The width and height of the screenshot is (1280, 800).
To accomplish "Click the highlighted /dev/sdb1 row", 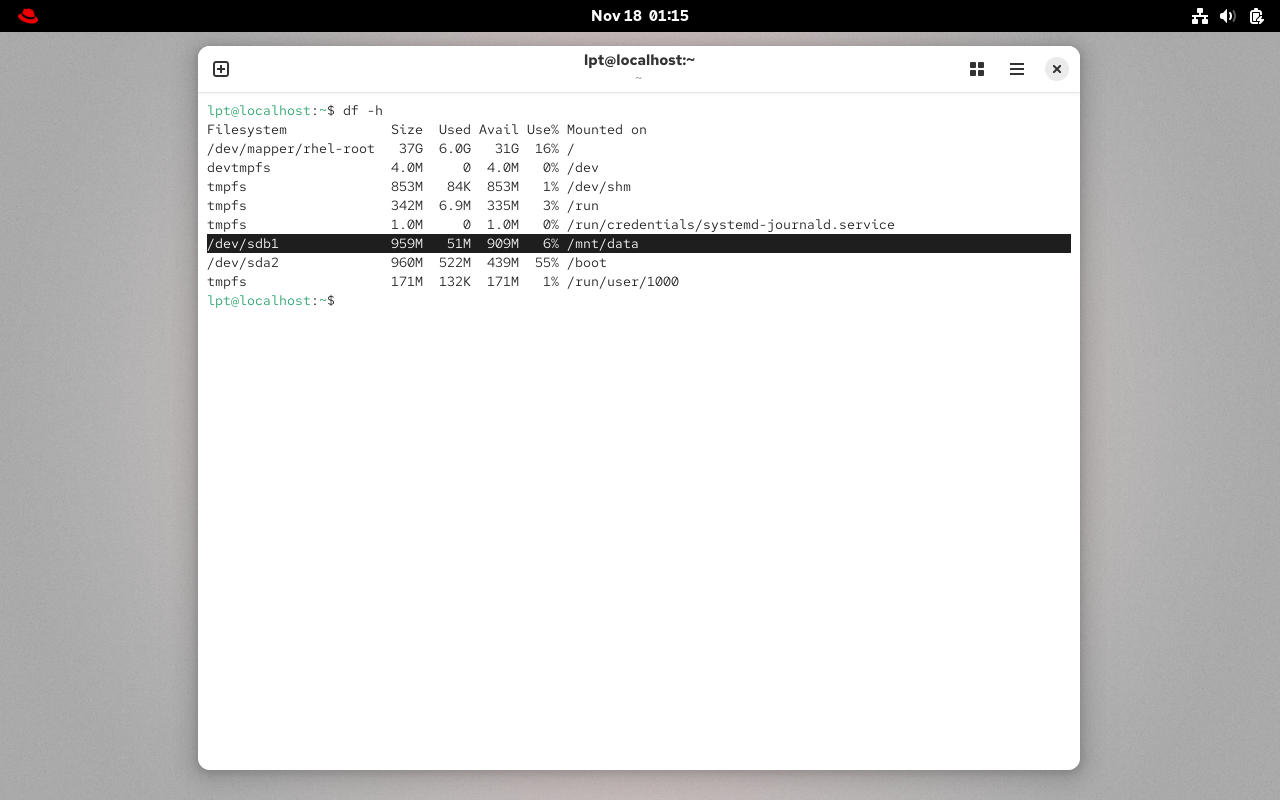I will click(638, 244).
